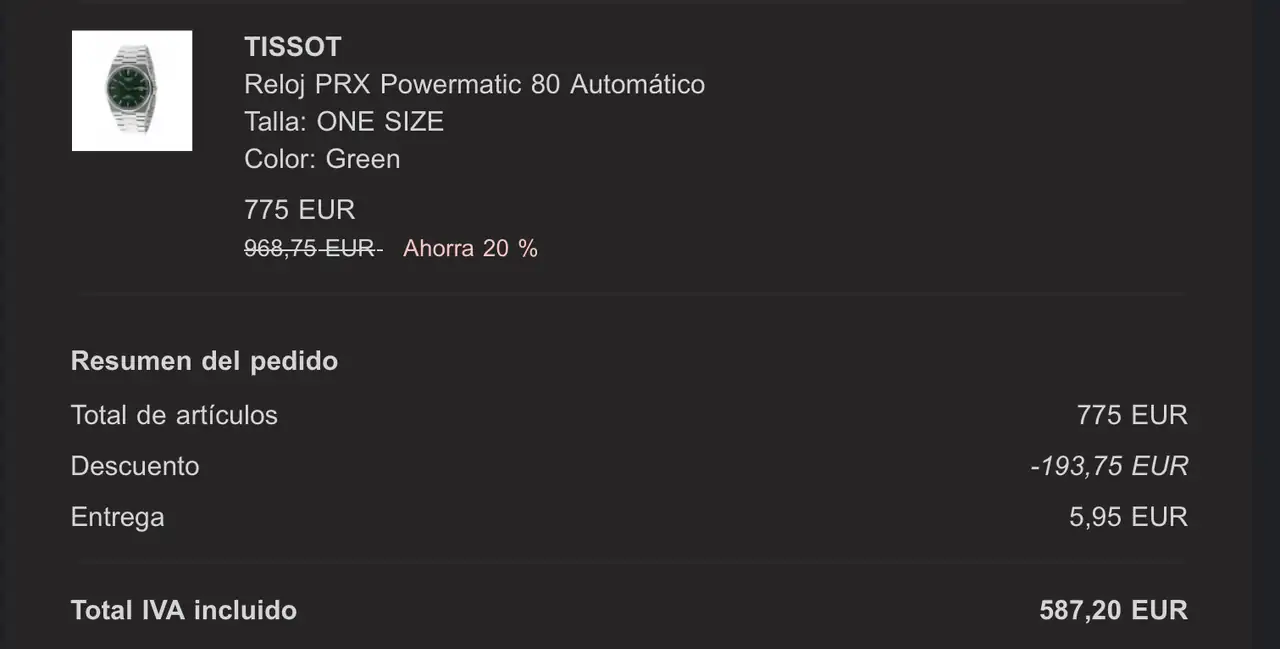The width and height of the screenshot is (1280, 649).
Task: Click the Resumen del pedido heading
Action: (204, 361)
